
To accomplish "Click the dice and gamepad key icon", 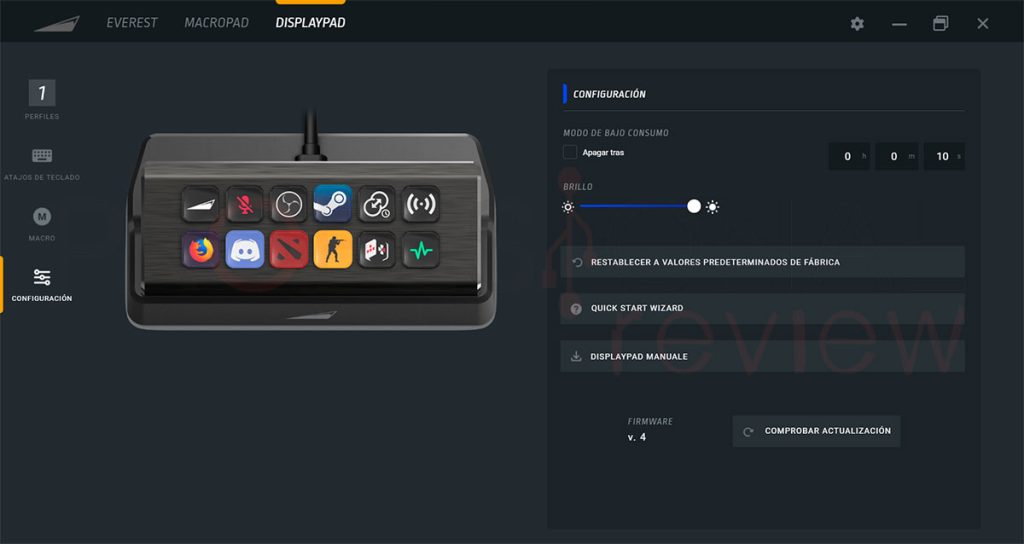I will pyautogui.click(x=377, y=249).
